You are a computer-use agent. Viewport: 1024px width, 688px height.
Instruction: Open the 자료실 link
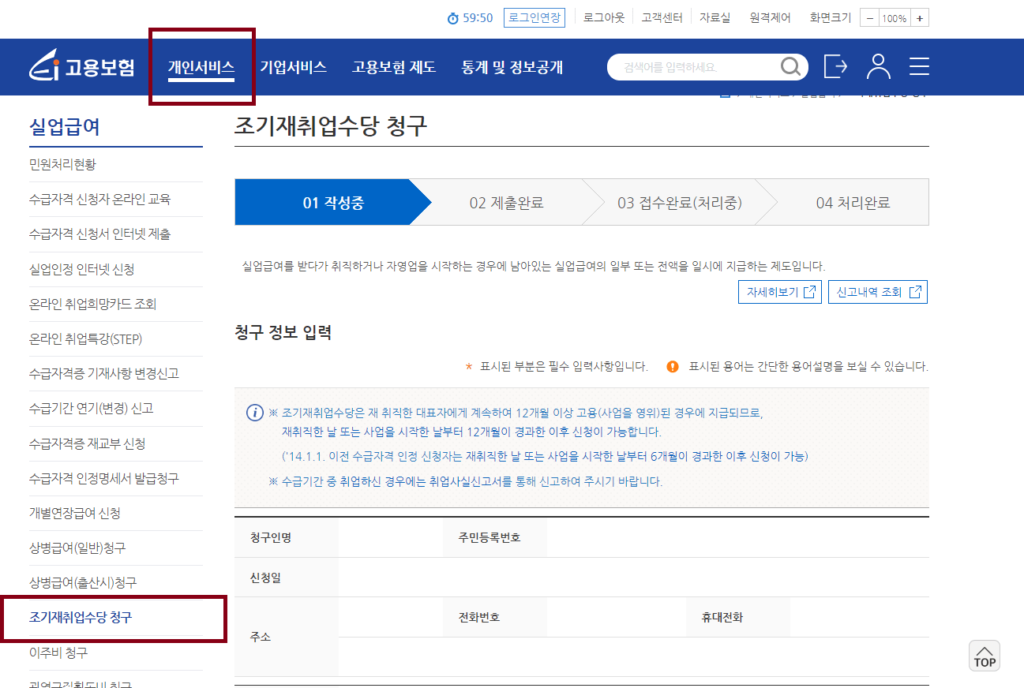(715, 17)
